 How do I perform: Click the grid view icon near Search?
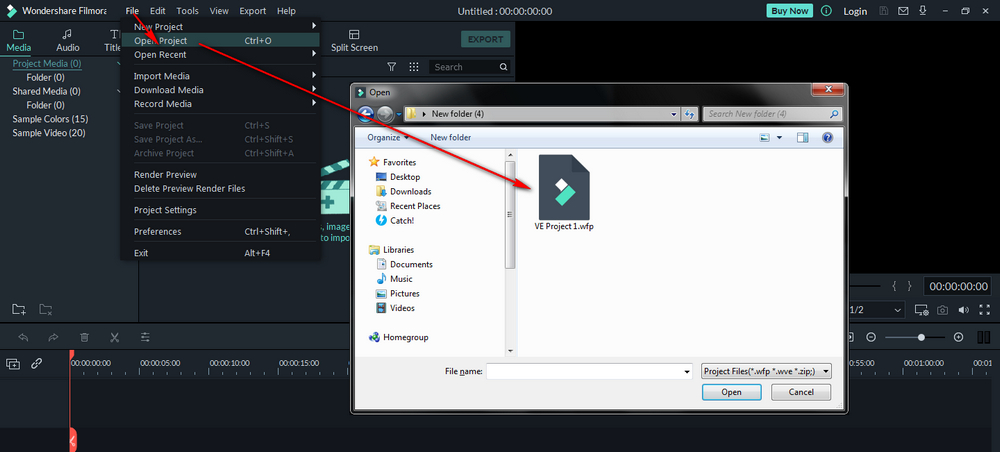[x=414, y=67]
